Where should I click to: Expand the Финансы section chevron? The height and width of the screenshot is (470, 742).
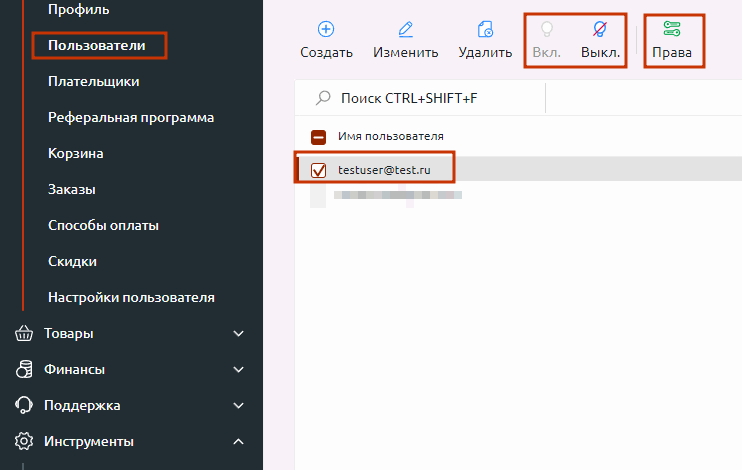[x=238, y=369]
